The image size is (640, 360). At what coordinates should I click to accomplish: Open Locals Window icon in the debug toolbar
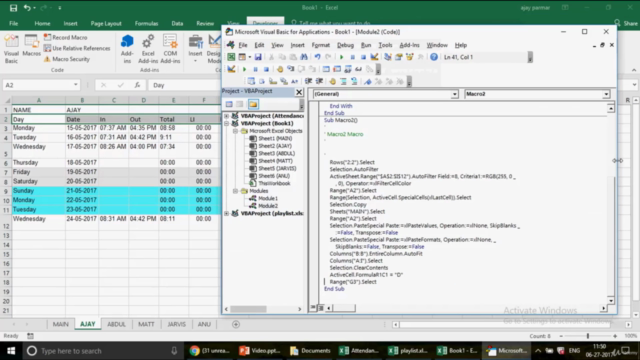tap(326, 69)
